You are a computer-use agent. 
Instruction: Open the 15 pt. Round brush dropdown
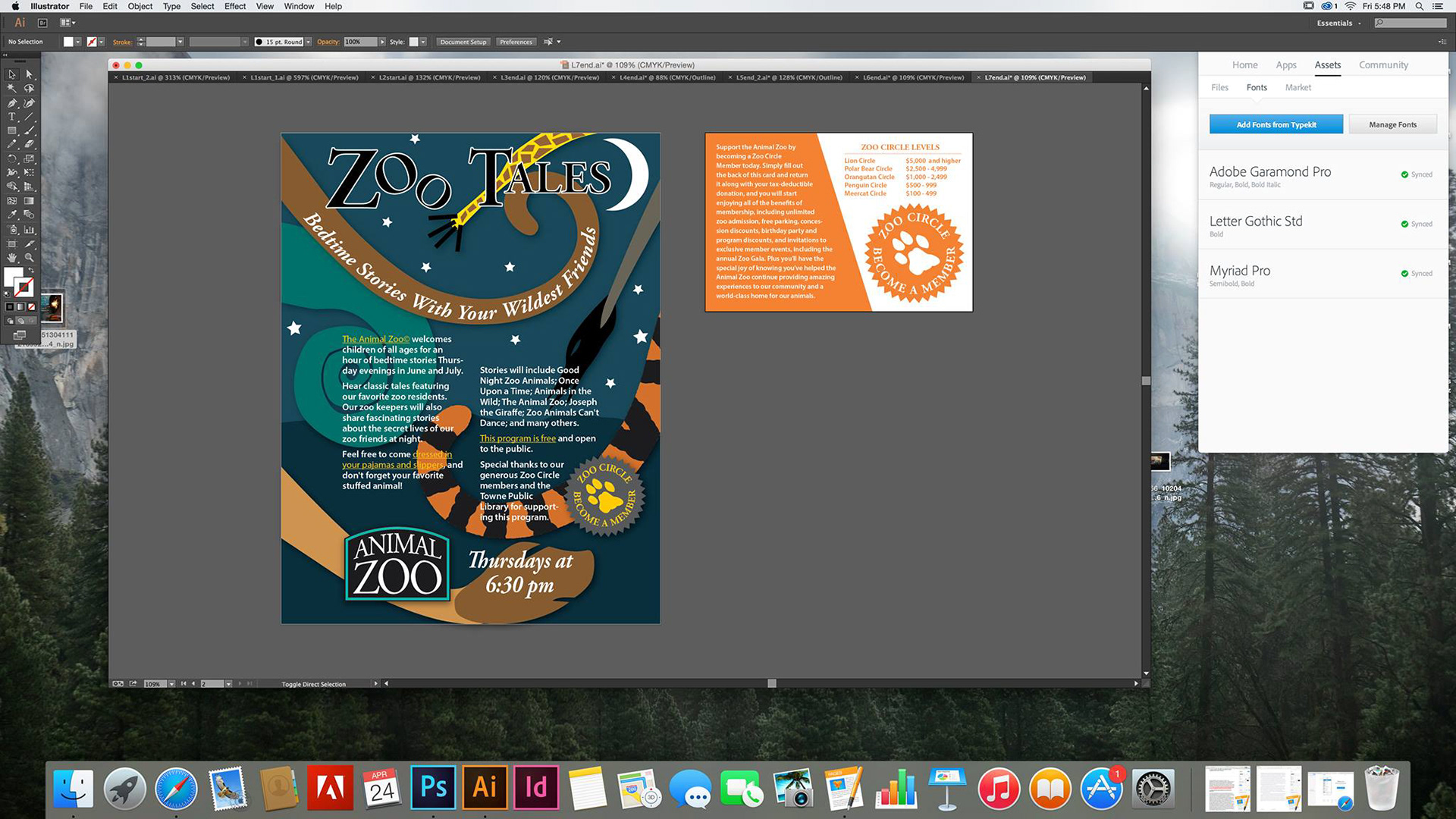(x=308, y=42)
